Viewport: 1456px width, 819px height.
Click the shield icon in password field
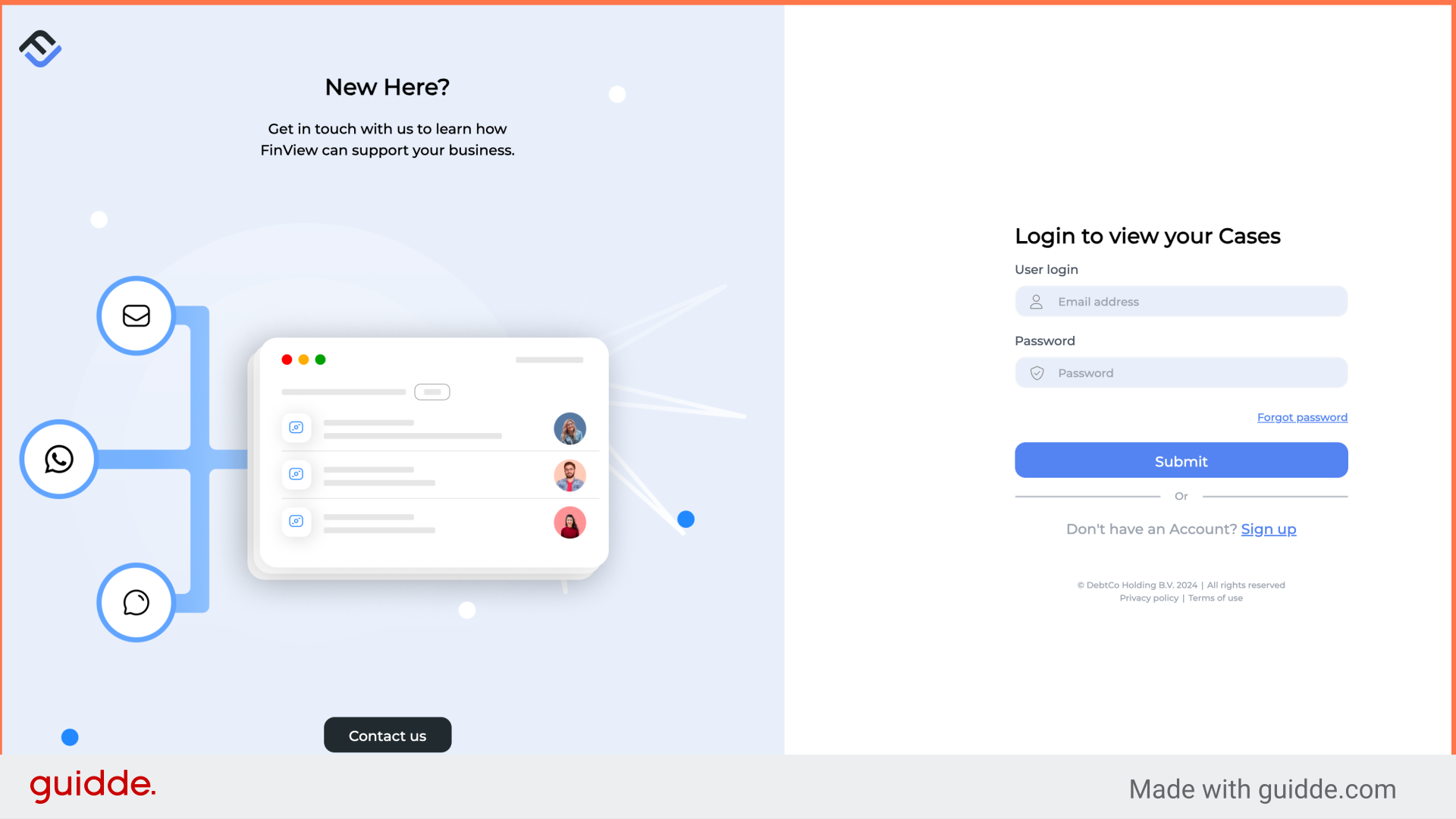point(1037,372)
